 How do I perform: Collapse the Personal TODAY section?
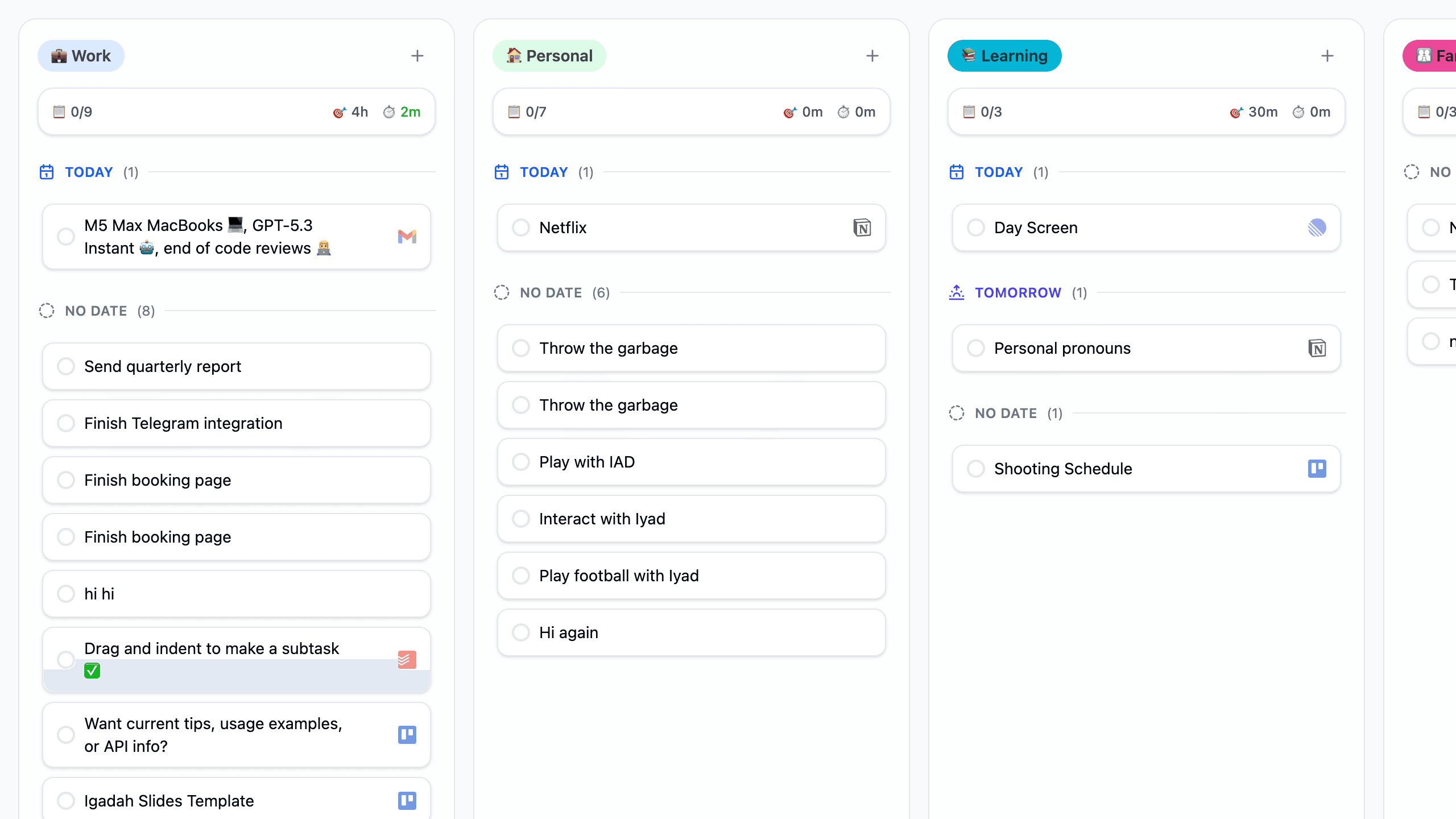pos(543,172)
